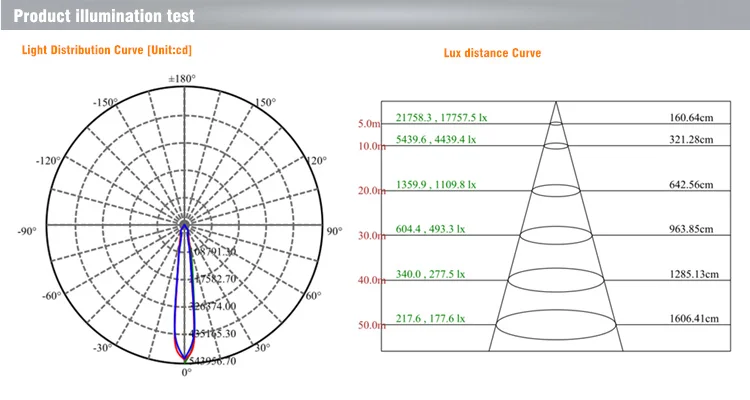
Task: Click the 50.0m distance marker
Action: 371,326
